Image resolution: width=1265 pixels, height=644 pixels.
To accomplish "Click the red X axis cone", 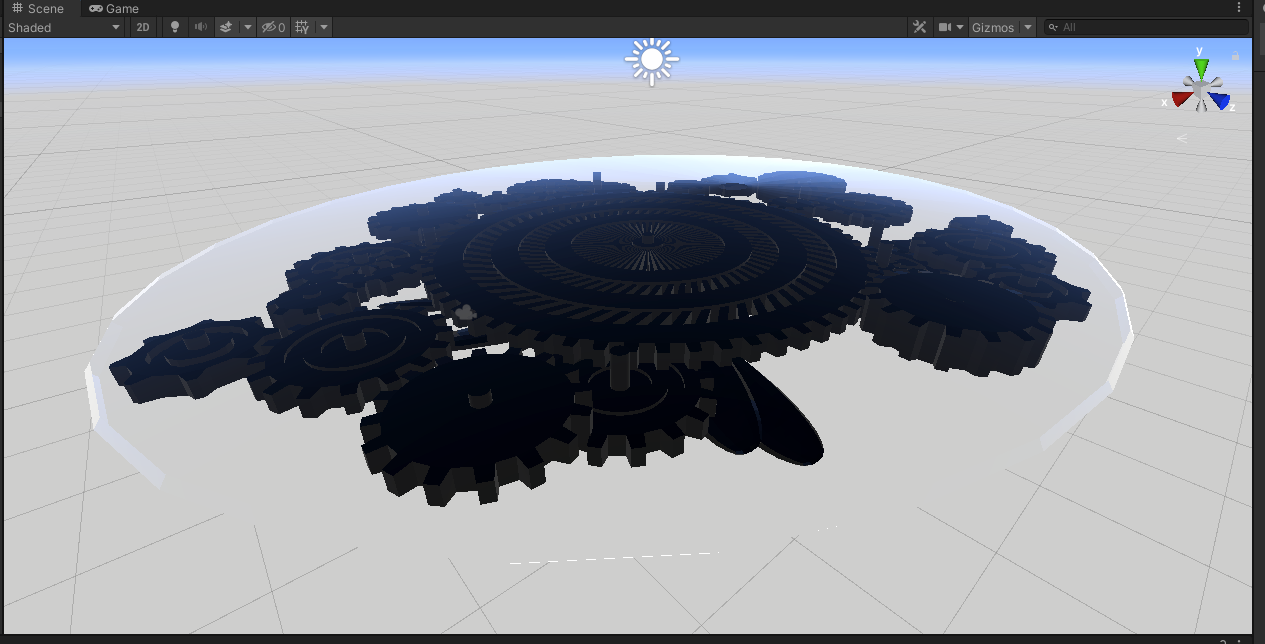I will point(1182,99).
